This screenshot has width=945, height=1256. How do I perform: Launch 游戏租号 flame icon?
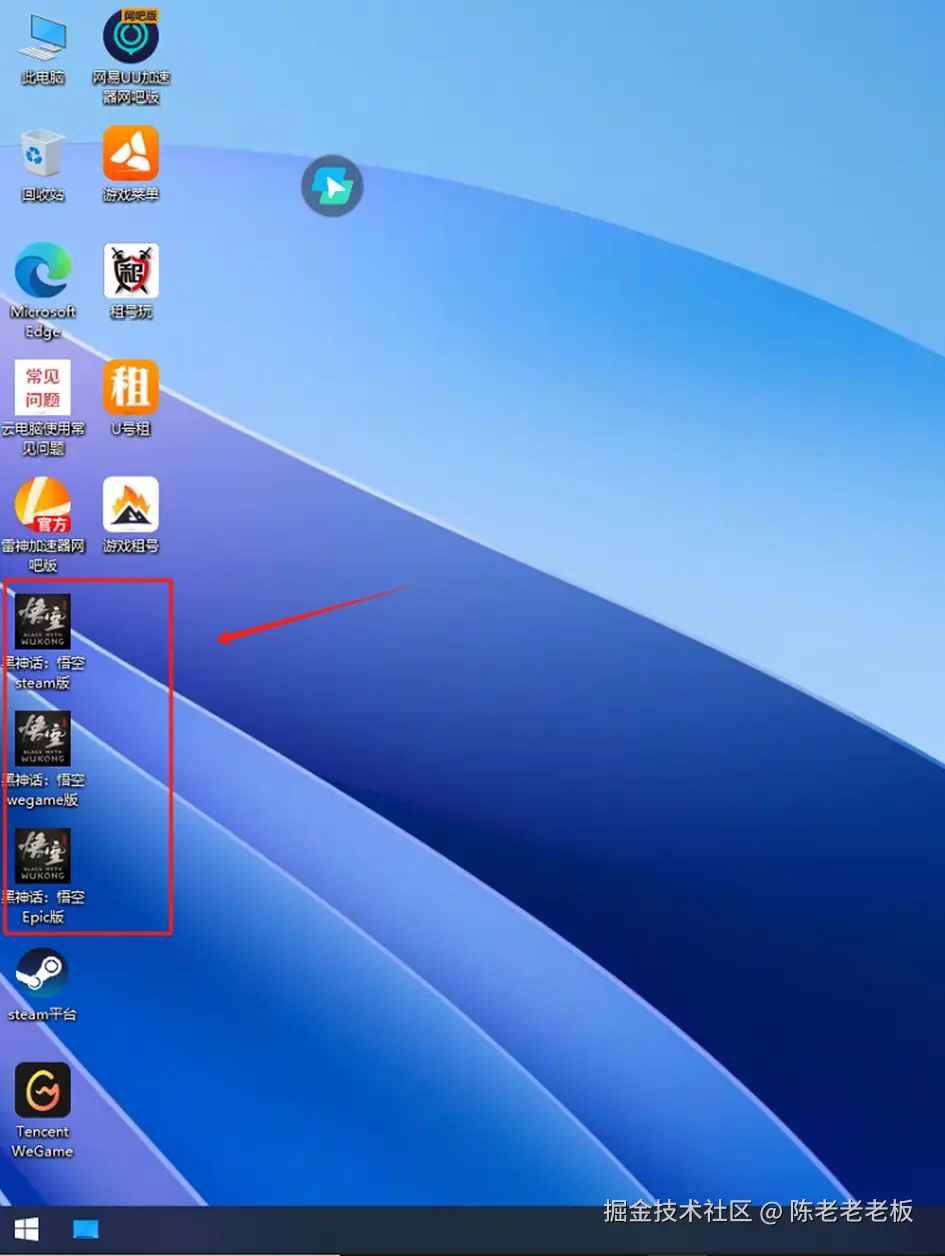pos(131,506)
